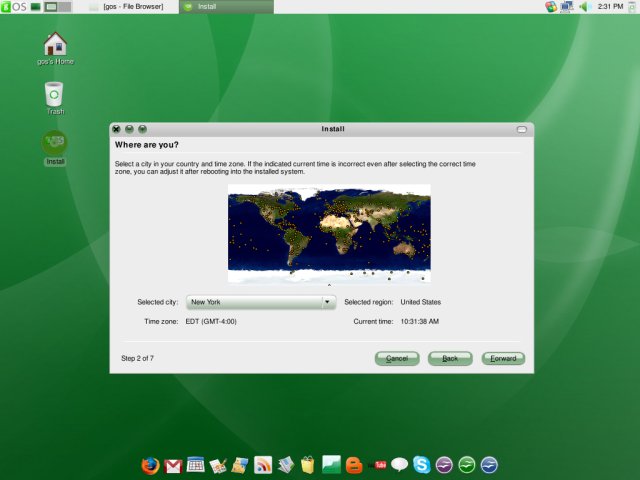The height and width of the screenshot is (480, 640).
Task: Open the blue OpenOffice dock icon
Action: [x=489, y=465]
